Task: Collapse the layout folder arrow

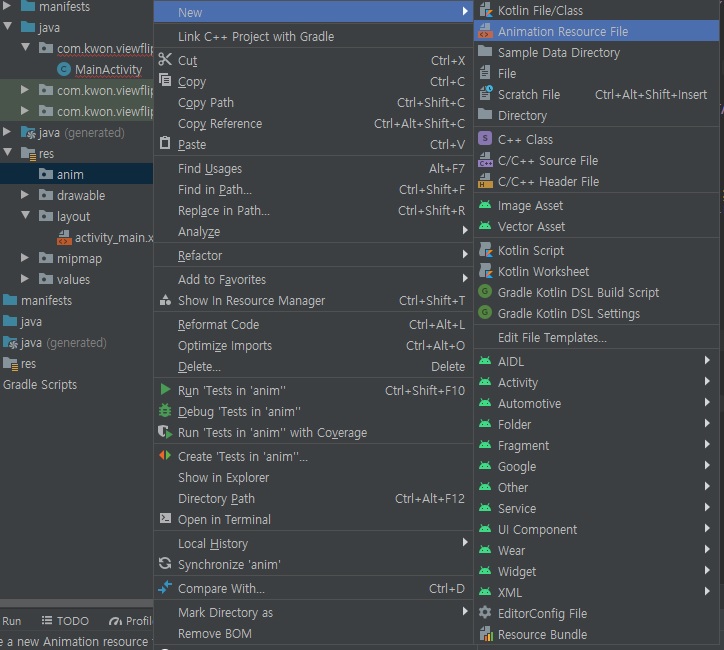Action: (x=26, y=215)
